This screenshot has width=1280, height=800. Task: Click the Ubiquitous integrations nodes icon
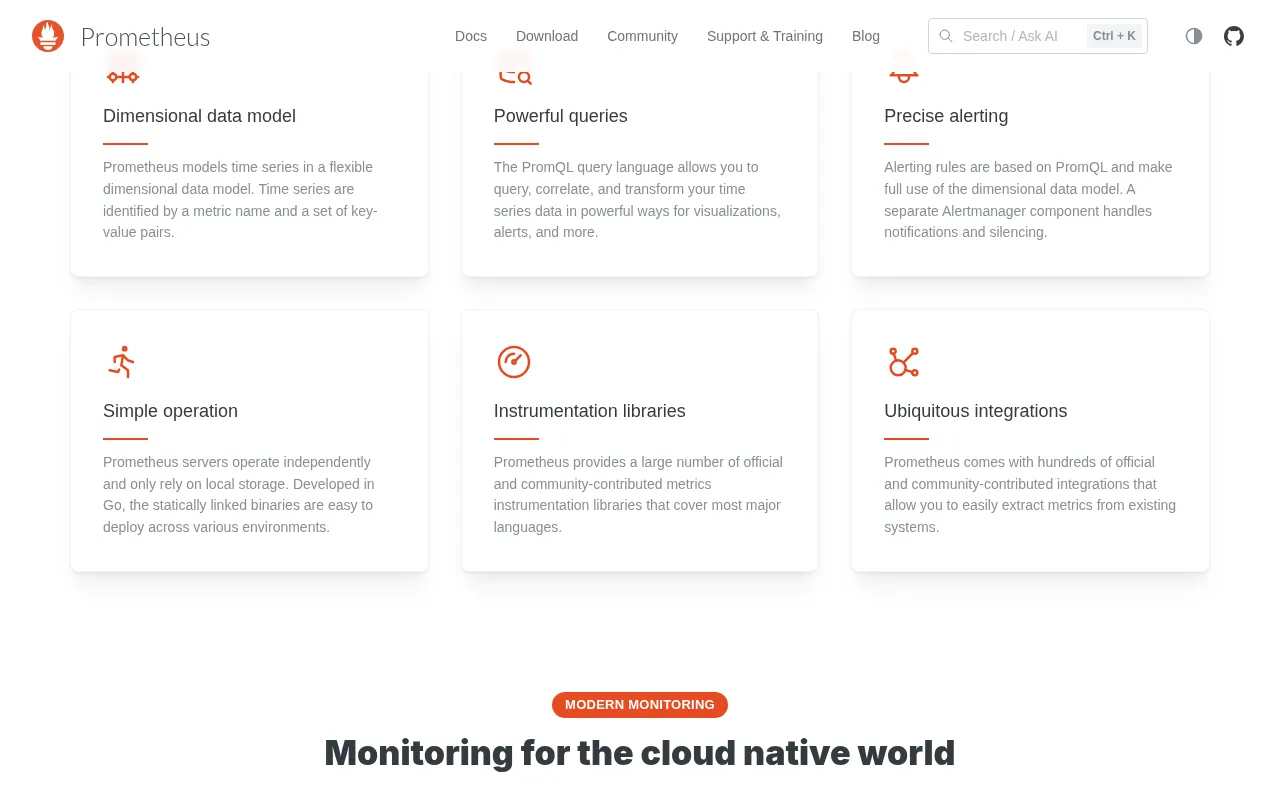pyautogui.click(x=904, y=362)
